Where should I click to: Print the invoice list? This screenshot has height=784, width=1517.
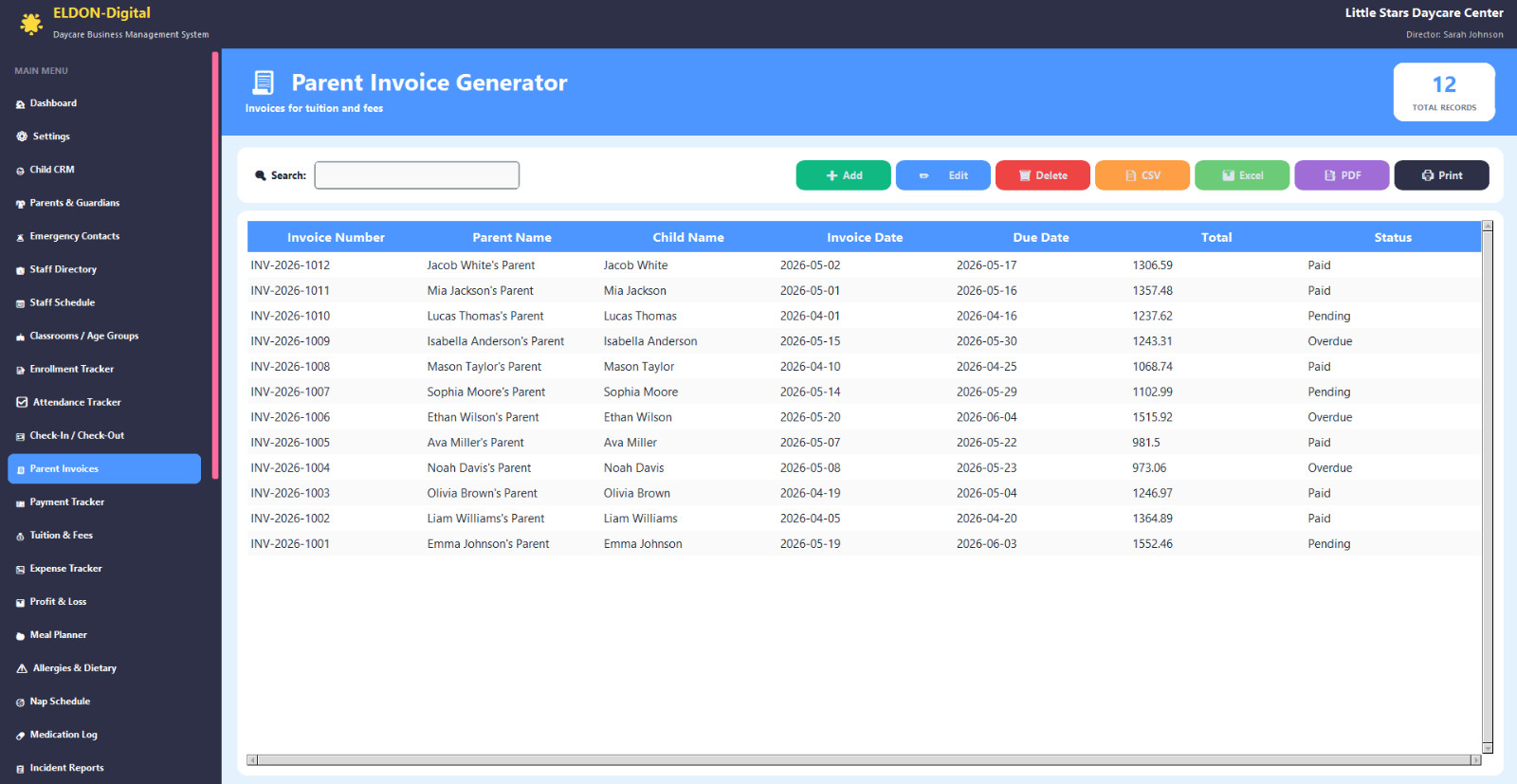(x=1441, y=175)
